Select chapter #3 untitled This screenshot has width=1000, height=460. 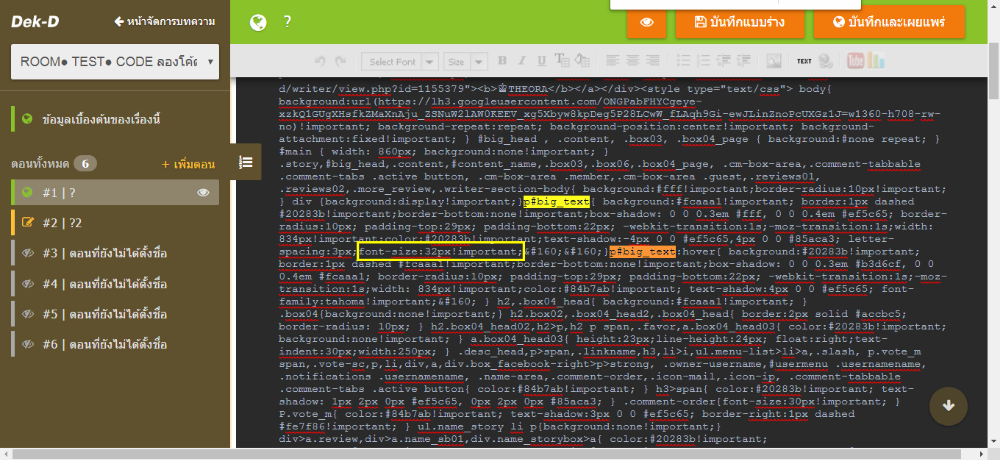coord(115,253)
